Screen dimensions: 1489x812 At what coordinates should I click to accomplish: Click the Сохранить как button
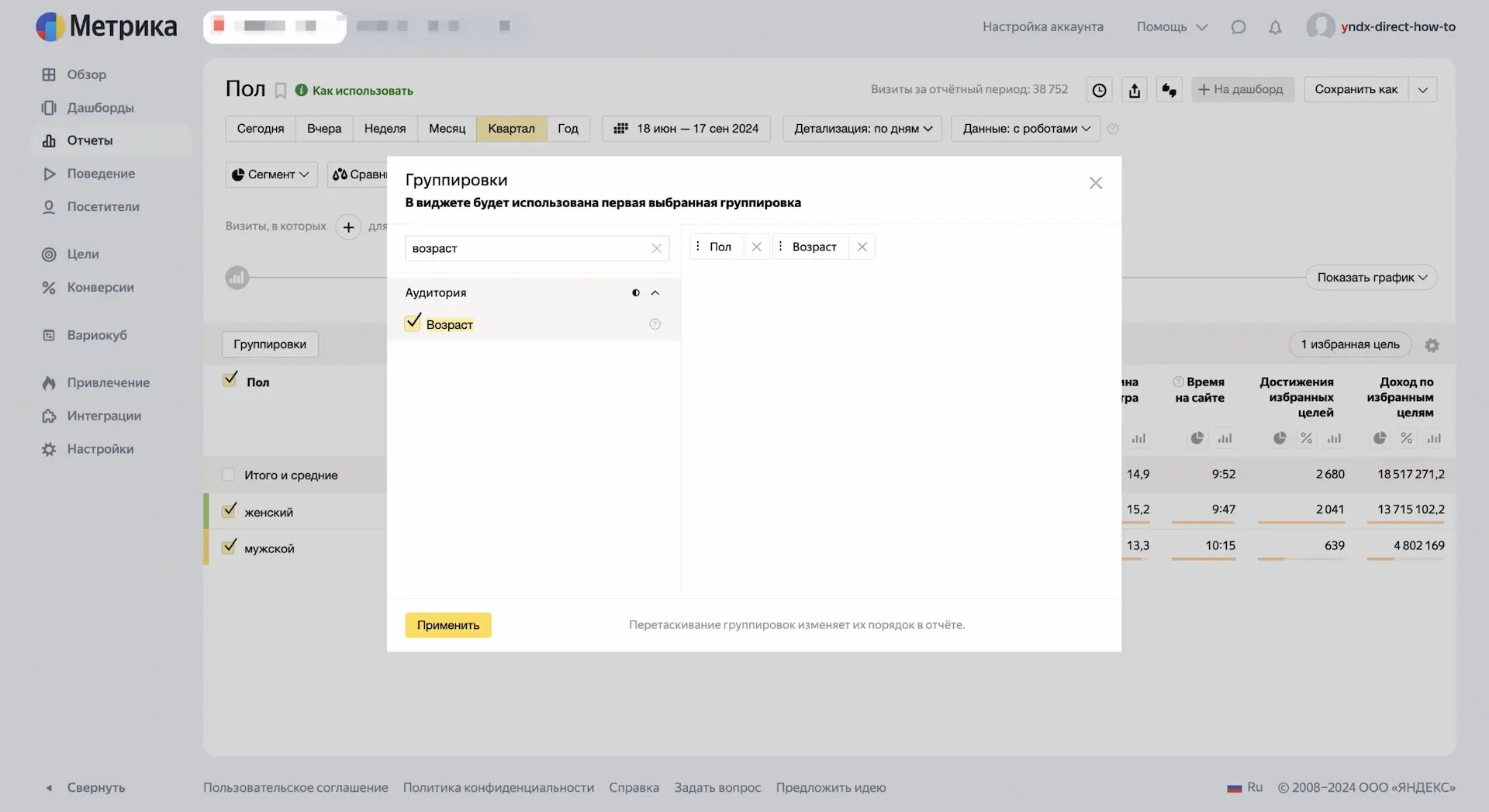(1356, 90)
